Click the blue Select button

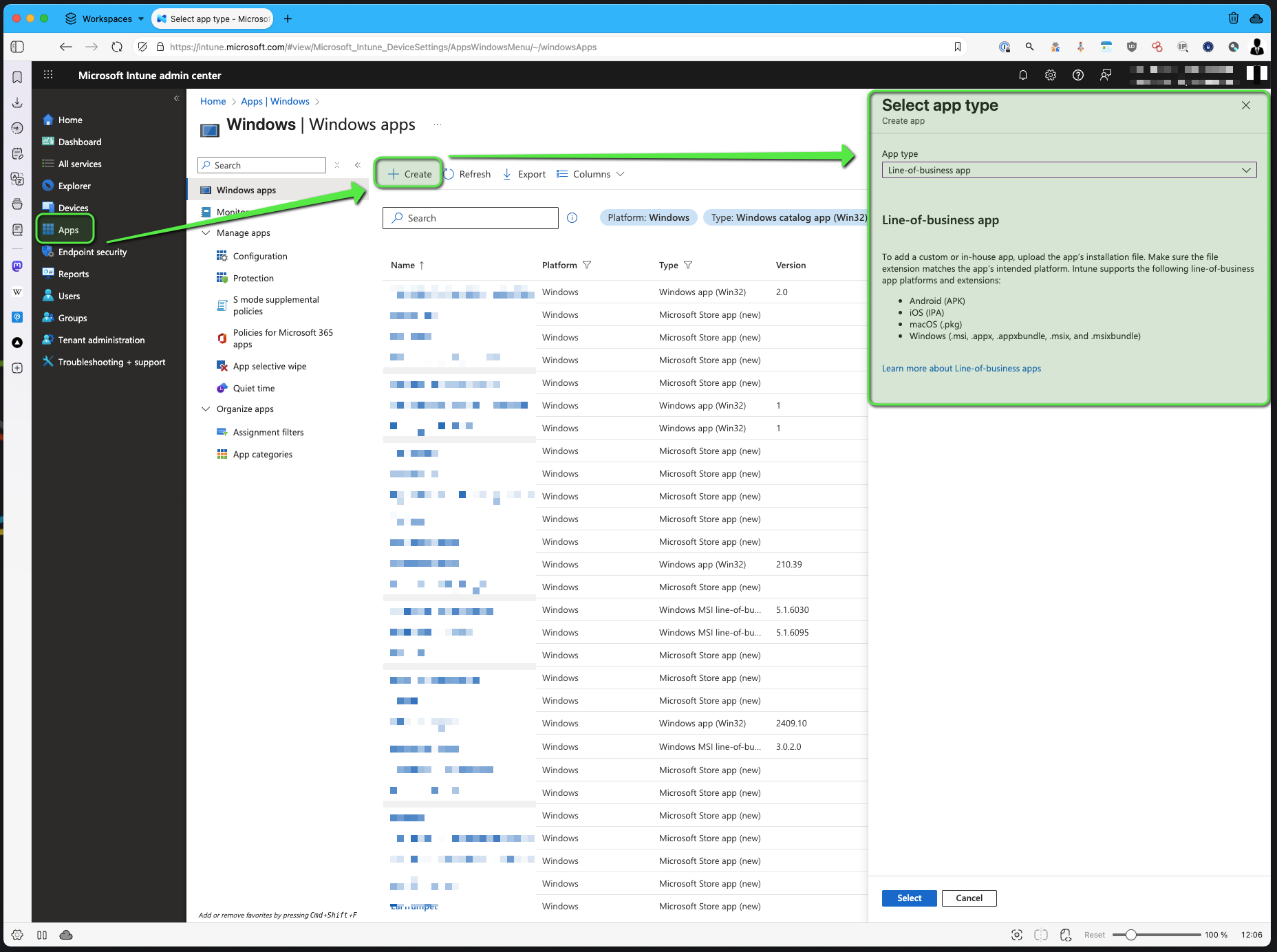point(909,898)
